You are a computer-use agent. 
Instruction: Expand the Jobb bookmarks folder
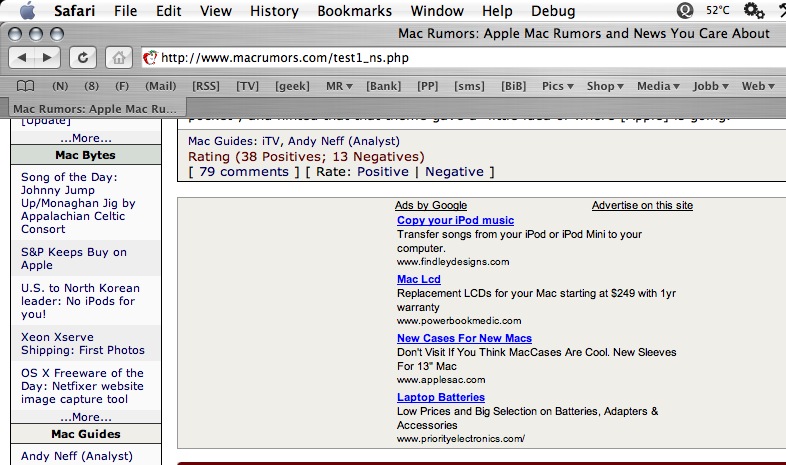(711, 86)
